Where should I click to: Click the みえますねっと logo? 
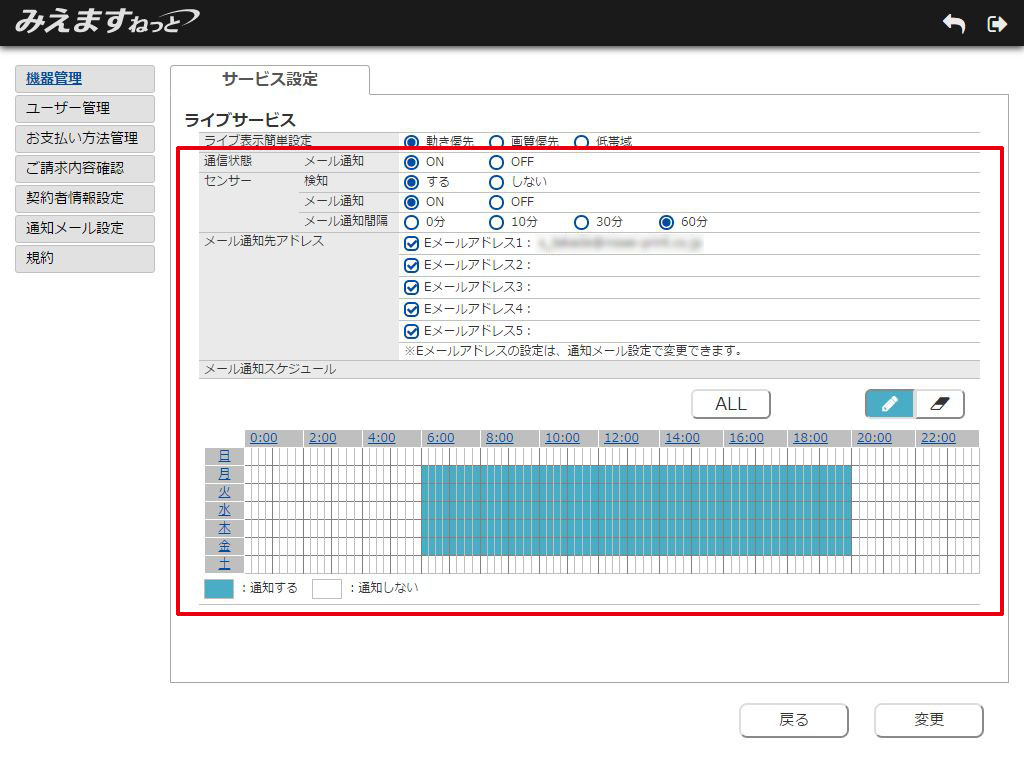coord(107,21)
